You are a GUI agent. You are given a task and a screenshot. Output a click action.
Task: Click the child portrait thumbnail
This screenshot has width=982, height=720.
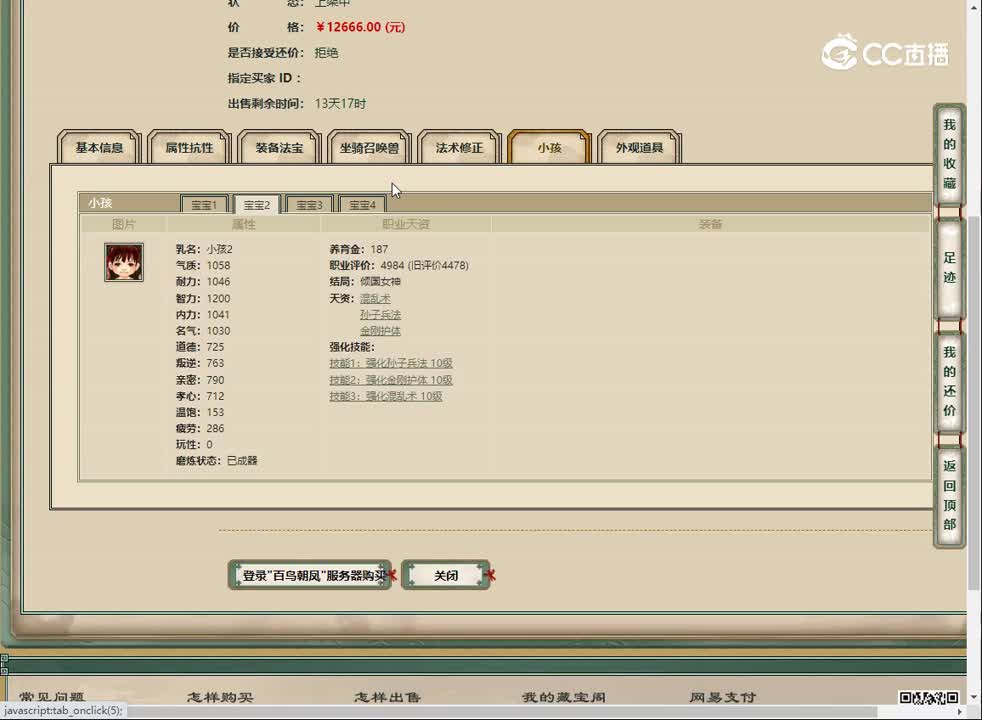click(124, 262)
